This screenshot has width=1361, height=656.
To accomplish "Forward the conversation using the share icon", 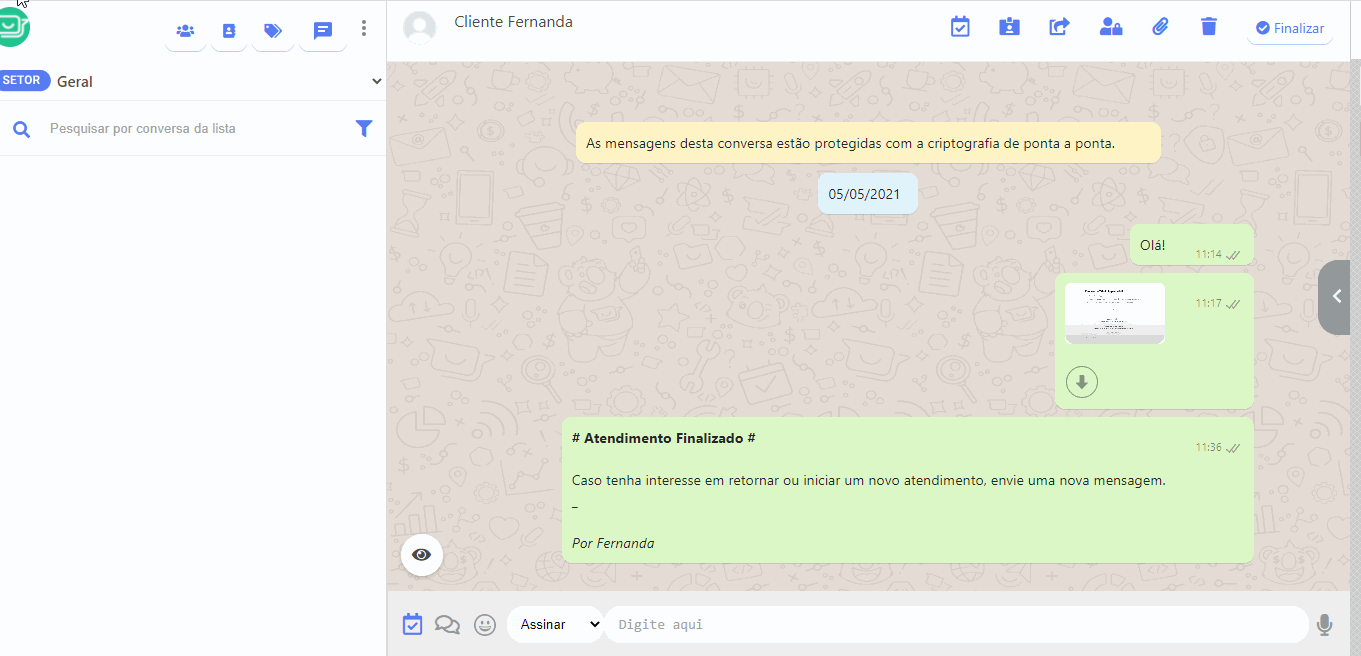I will tap(1059, 27).
